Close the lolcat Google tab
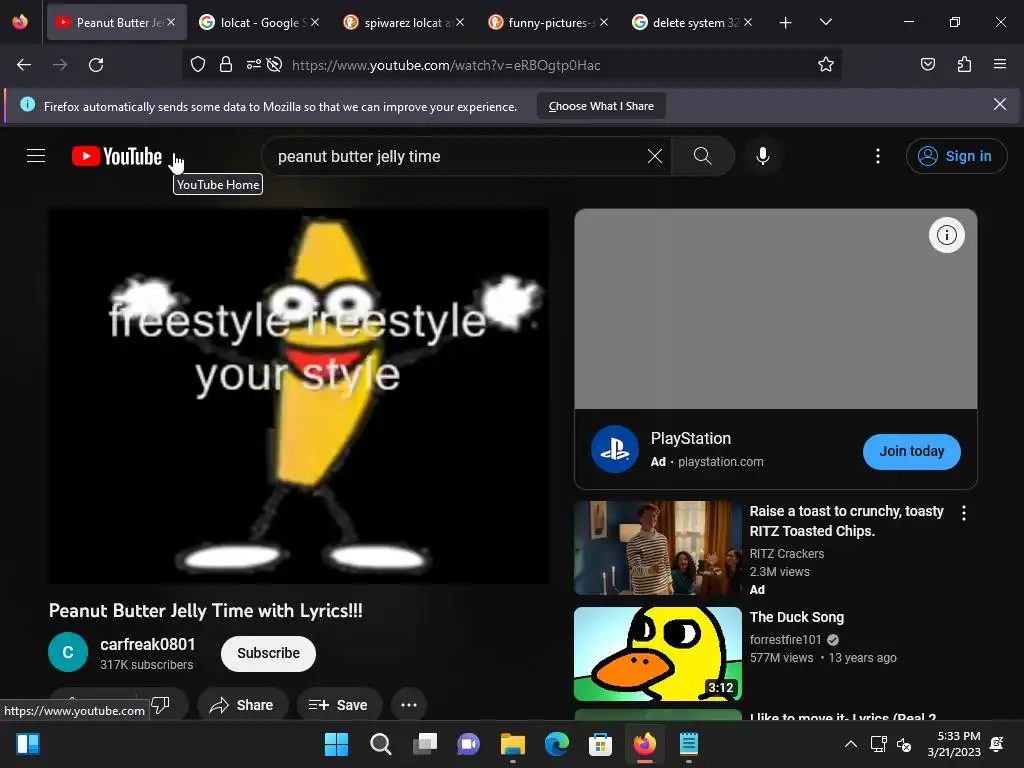The width and height of the screenshot is (1024, 768). (x=315, y=23)
